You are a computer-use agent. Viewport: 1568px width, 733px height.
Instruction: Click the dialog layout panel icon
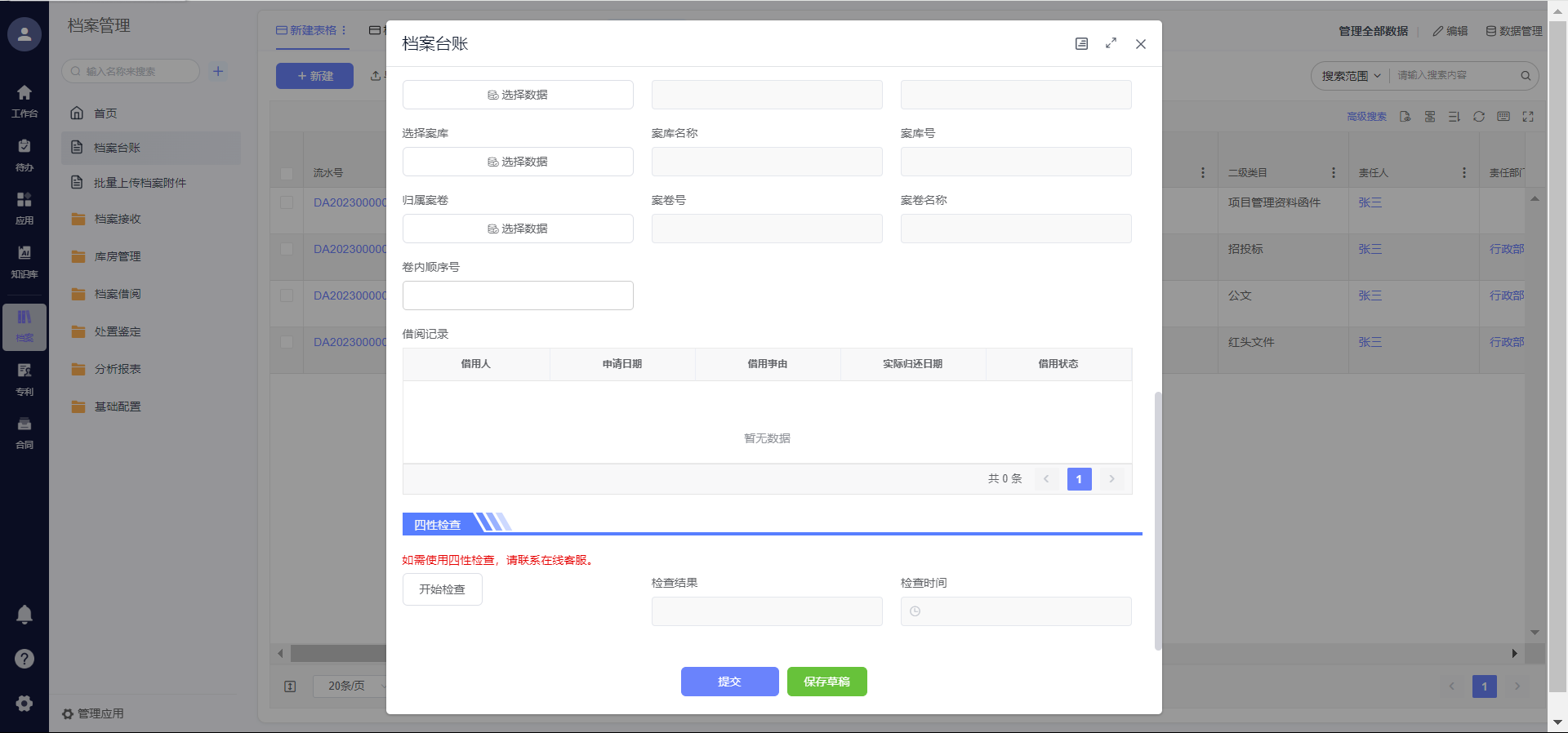(x=1081, y=43)
